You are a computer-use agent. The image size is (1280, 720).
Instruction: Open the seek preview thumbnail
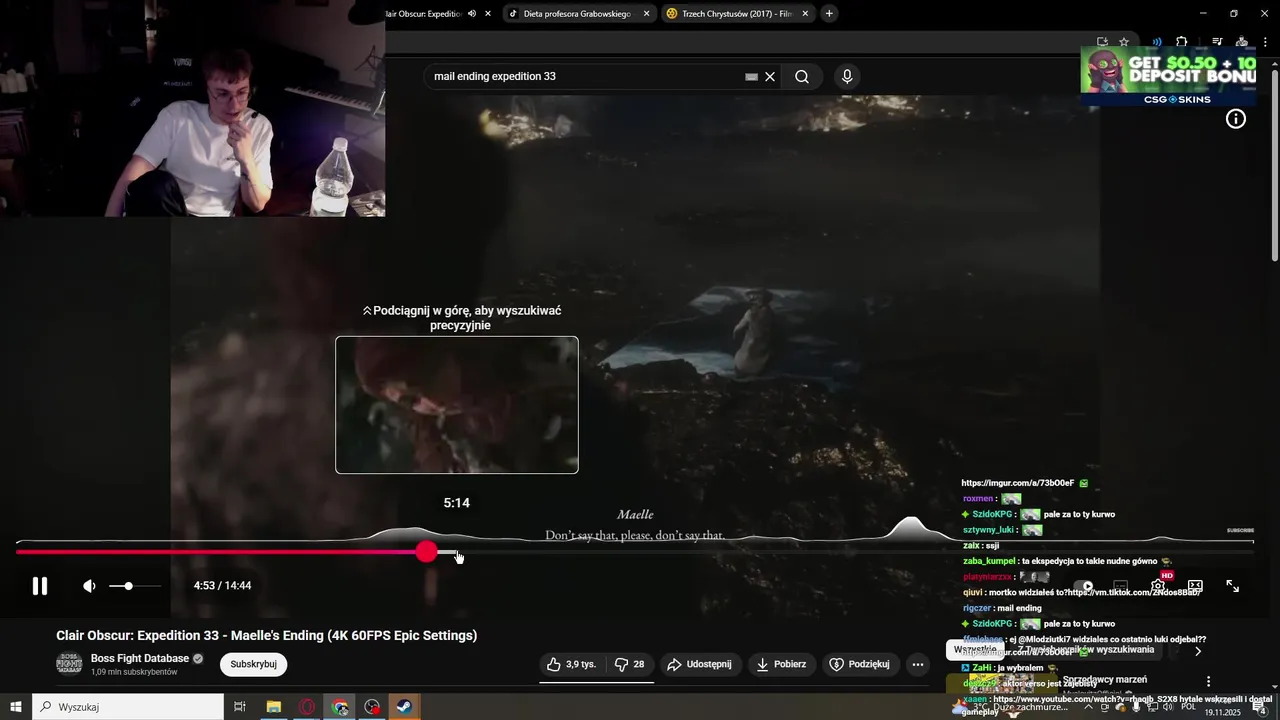pos(457,405)
